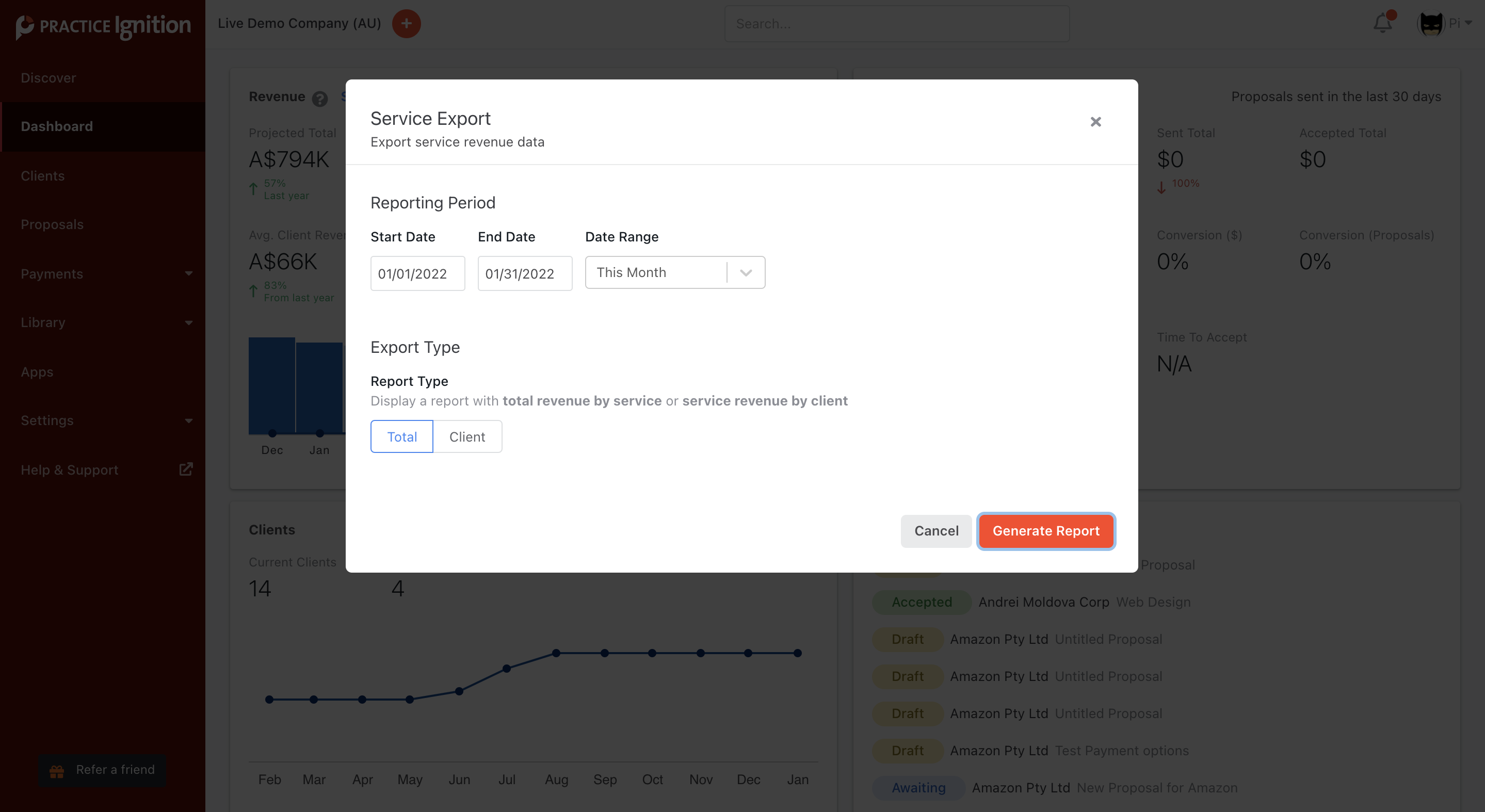Go to Clients in the sidebar
This screenshot has height=812, width=1485.
click(43, 176)
